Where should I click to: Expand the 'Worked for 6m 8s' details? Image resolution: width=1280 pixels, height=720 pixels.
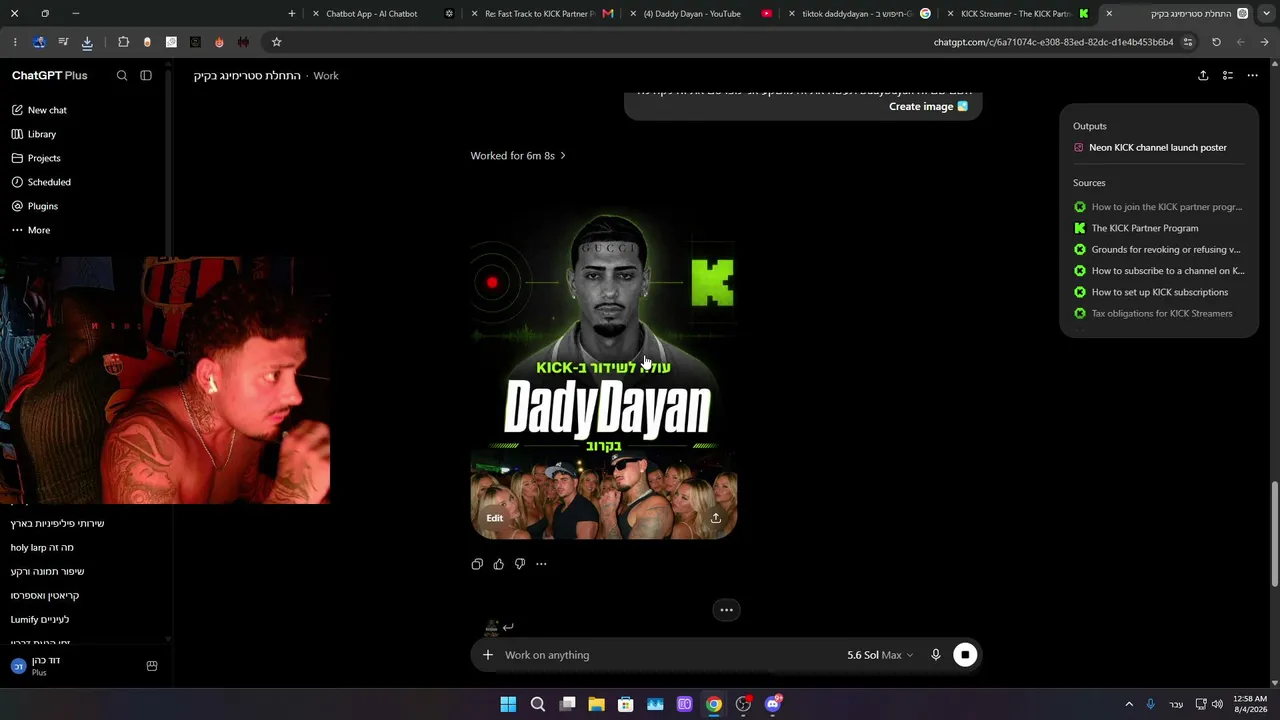518,156
